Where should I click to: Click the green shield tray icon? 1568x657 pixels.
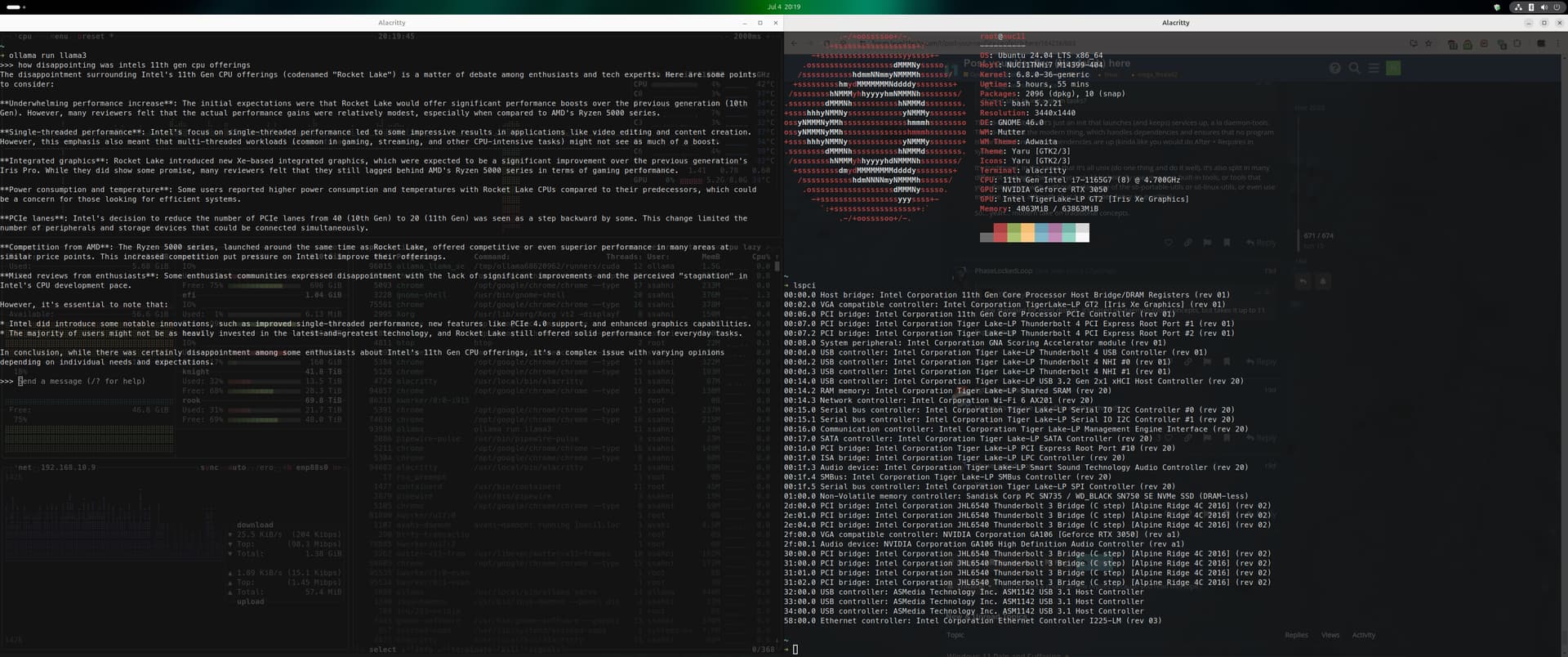(1496, 7)
